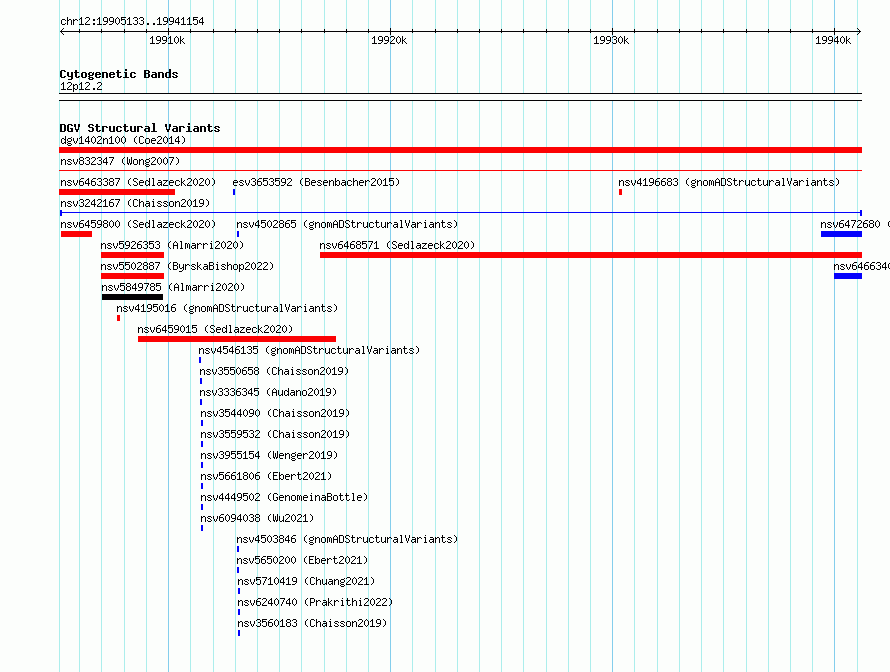Viewport: 890px width, 672px height.
Task: Select the black nsv5849785 variant bar
Action: (x=132, y=297)
